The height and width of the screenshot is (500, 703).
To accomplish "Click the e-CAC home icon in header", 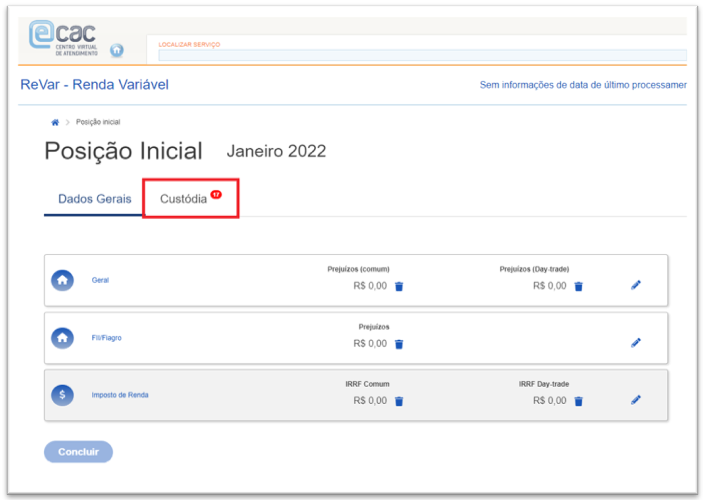I will tap(117, 50).
